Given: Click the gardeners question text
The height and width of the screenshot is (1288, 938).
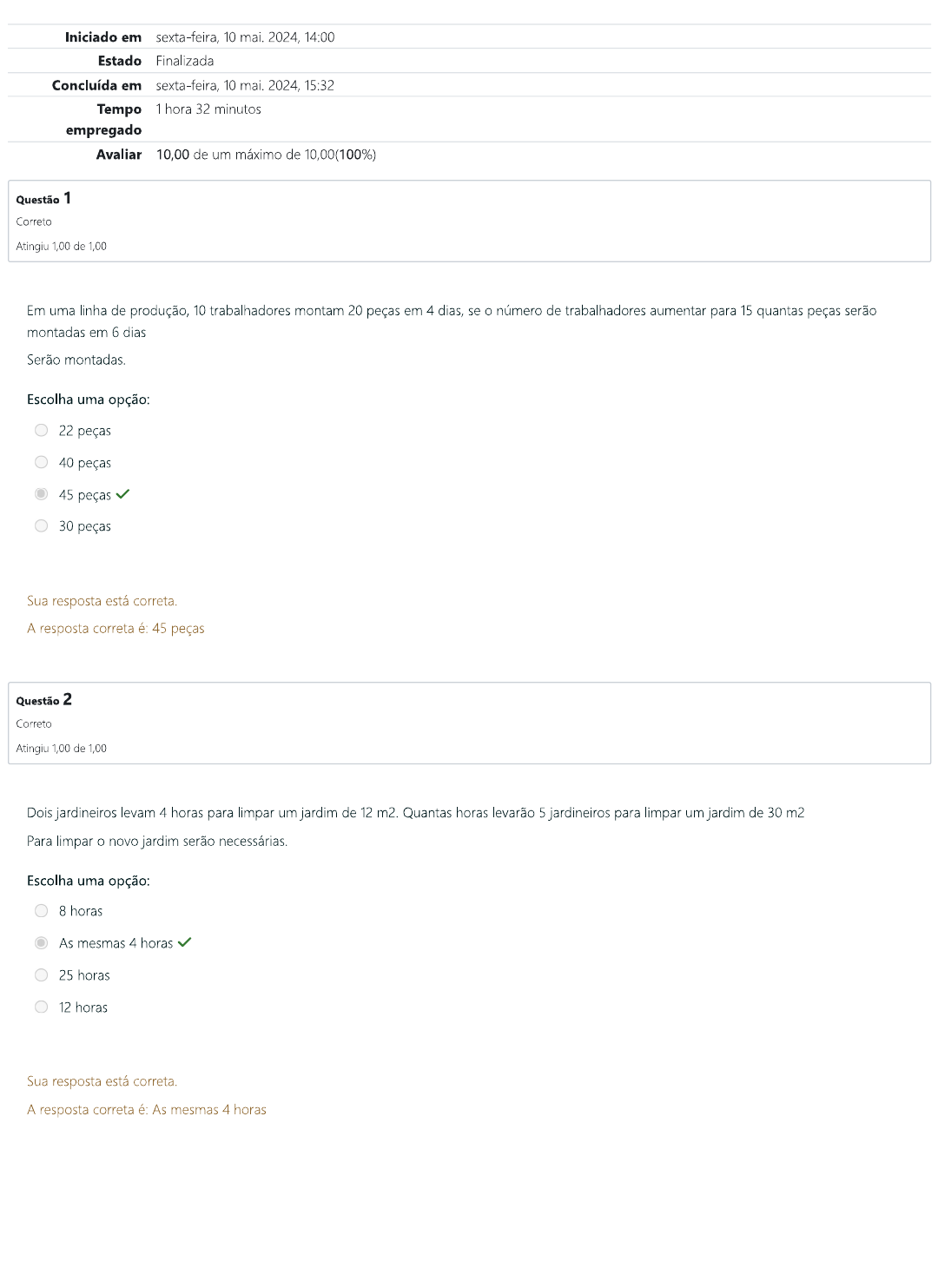Looking at the screenshot, I should (415, 813).
